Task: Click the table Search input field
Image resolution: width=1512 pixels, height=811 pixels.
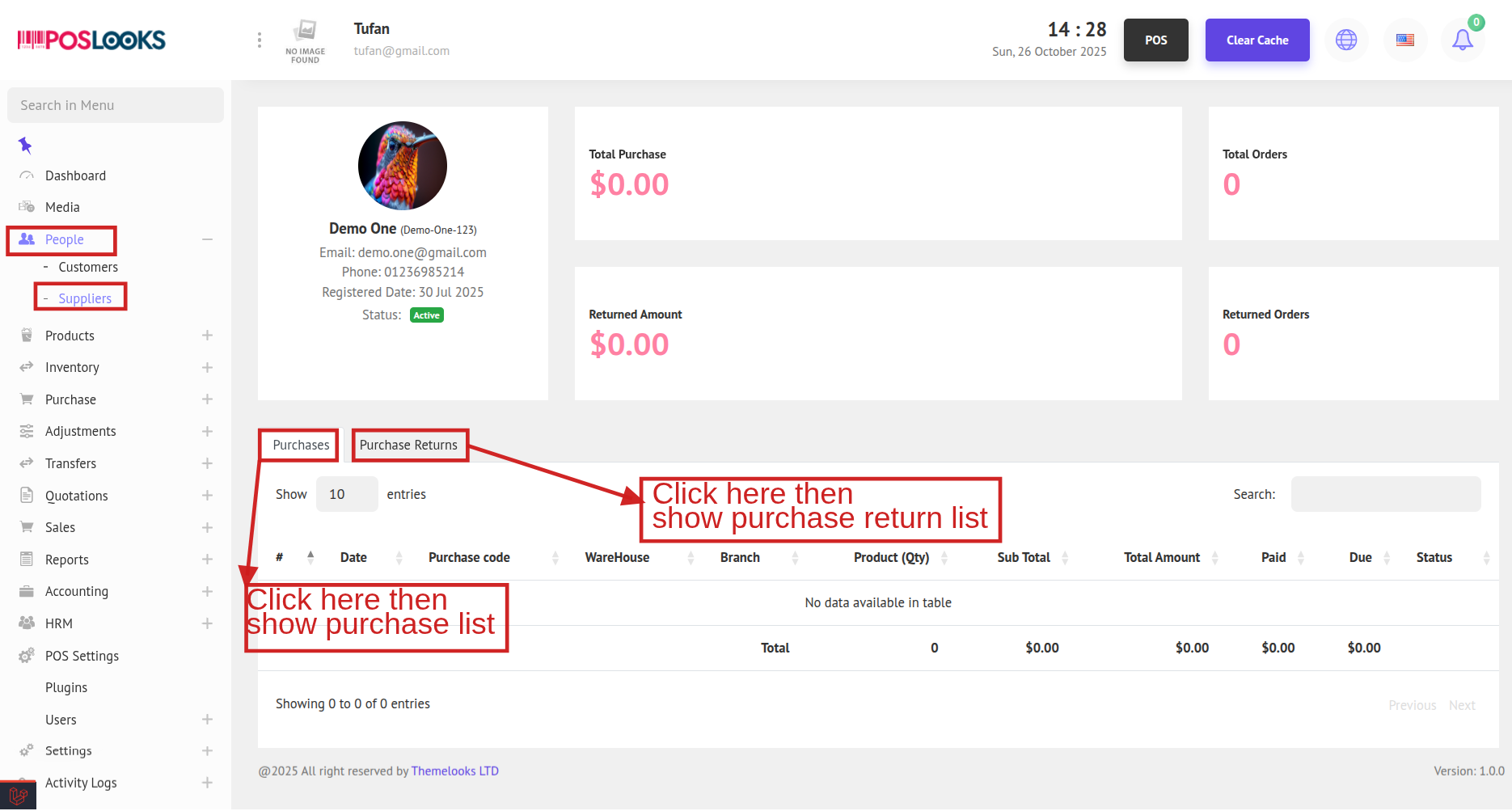Action: (x=1385, y=494)
